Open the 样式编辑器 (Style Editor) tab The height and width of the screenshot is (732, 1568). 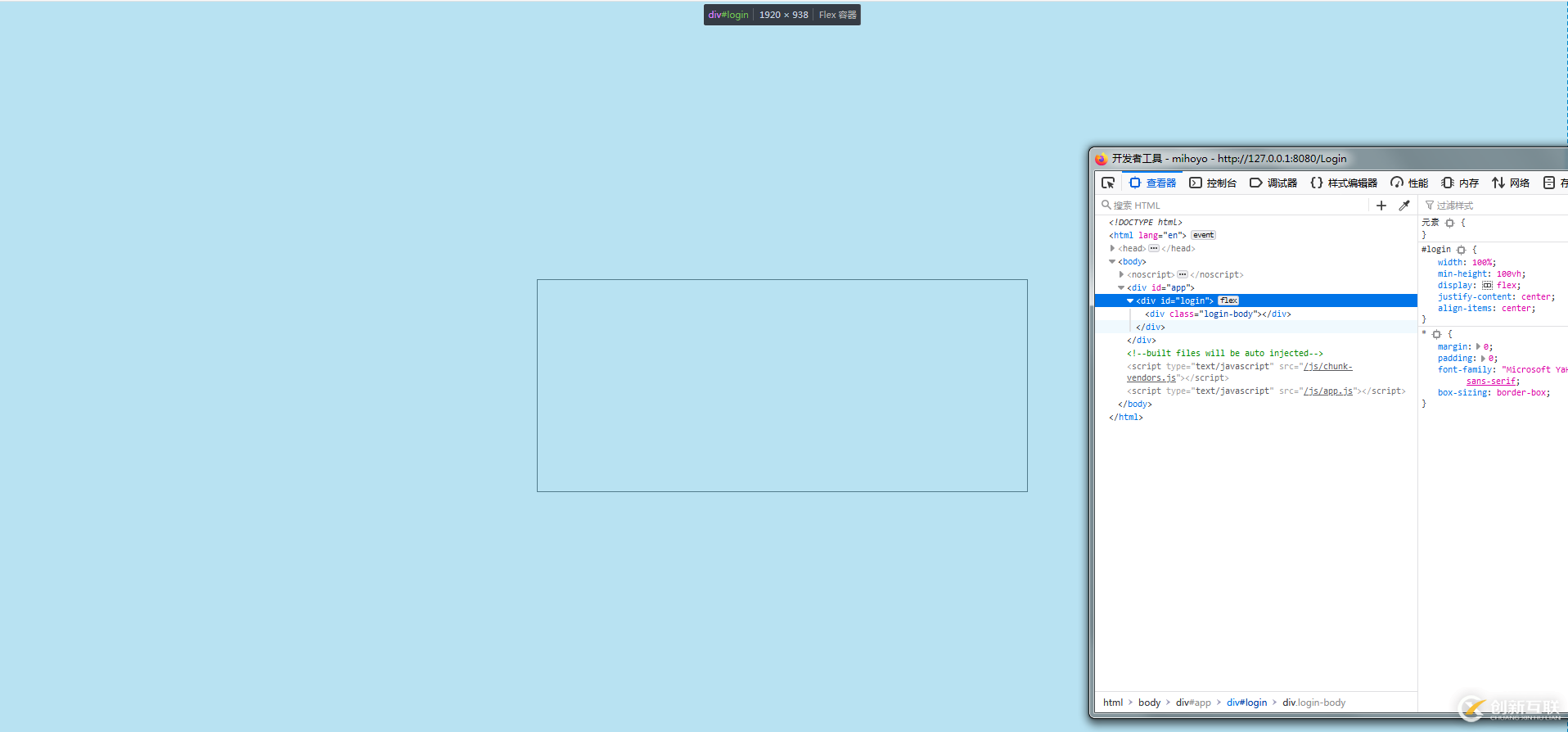1344,183
